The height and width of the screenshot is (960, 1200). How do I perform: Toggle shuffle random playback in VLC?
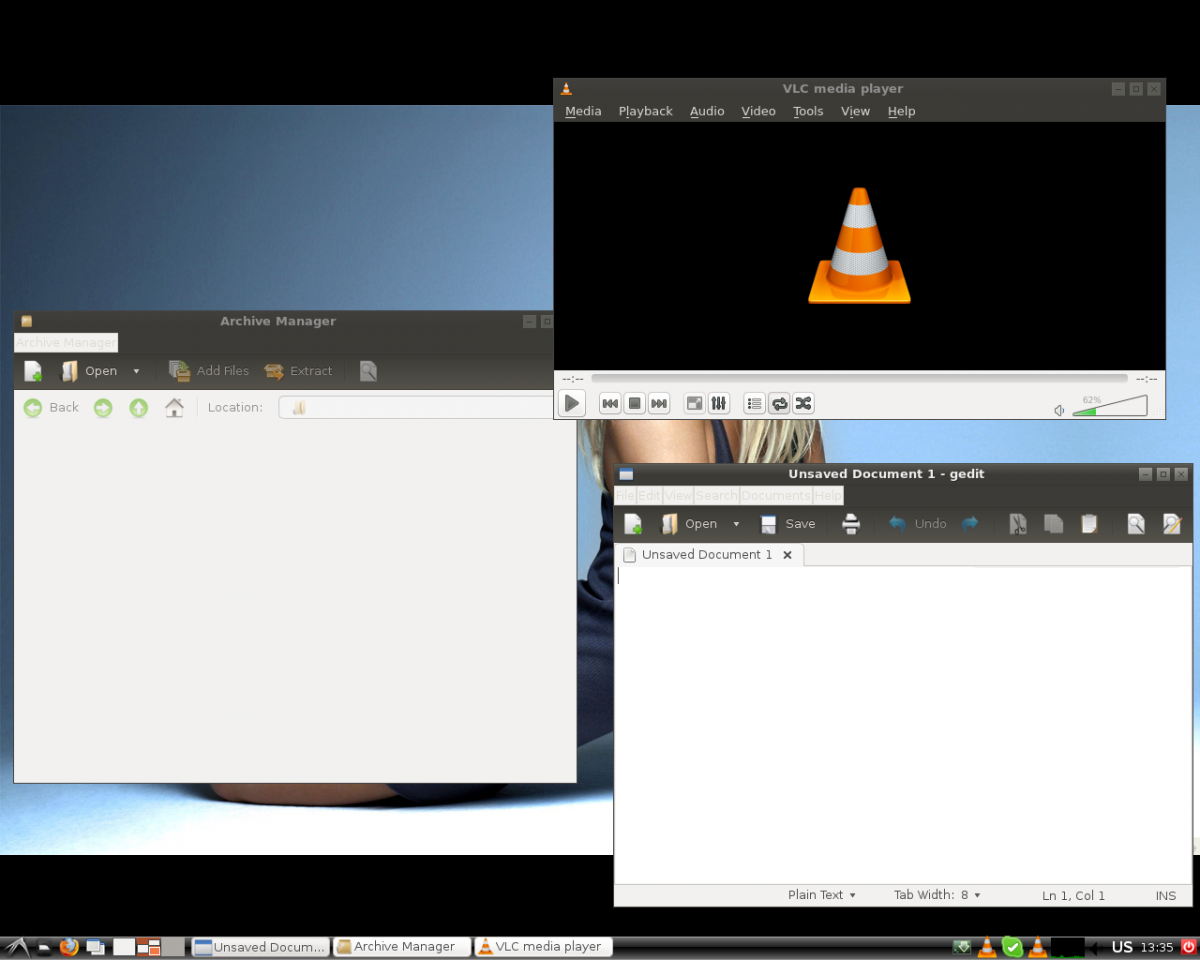802,403
